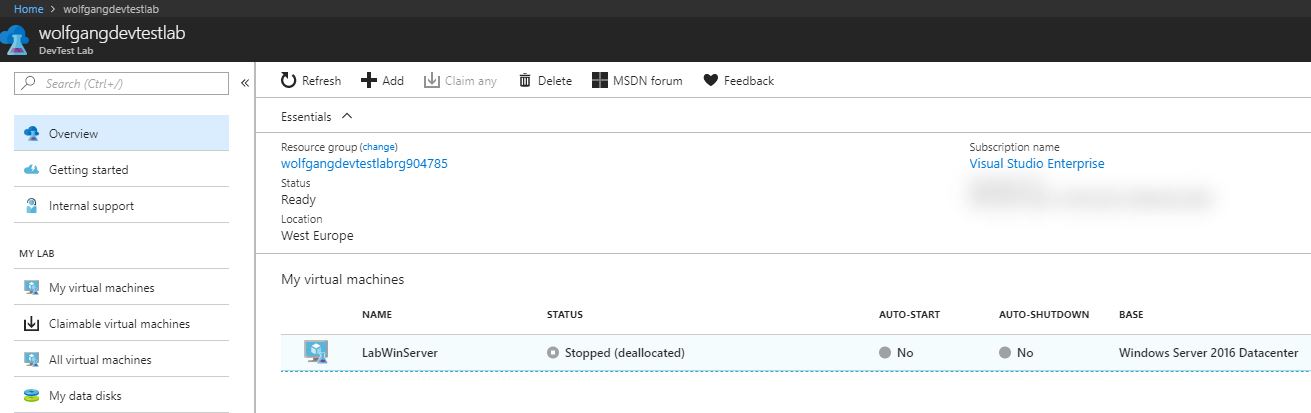Viewport: 1311px width, 413px height.
Task: Click the Add toolbar label
Action: pyautogui.click(x=393, y=81)
